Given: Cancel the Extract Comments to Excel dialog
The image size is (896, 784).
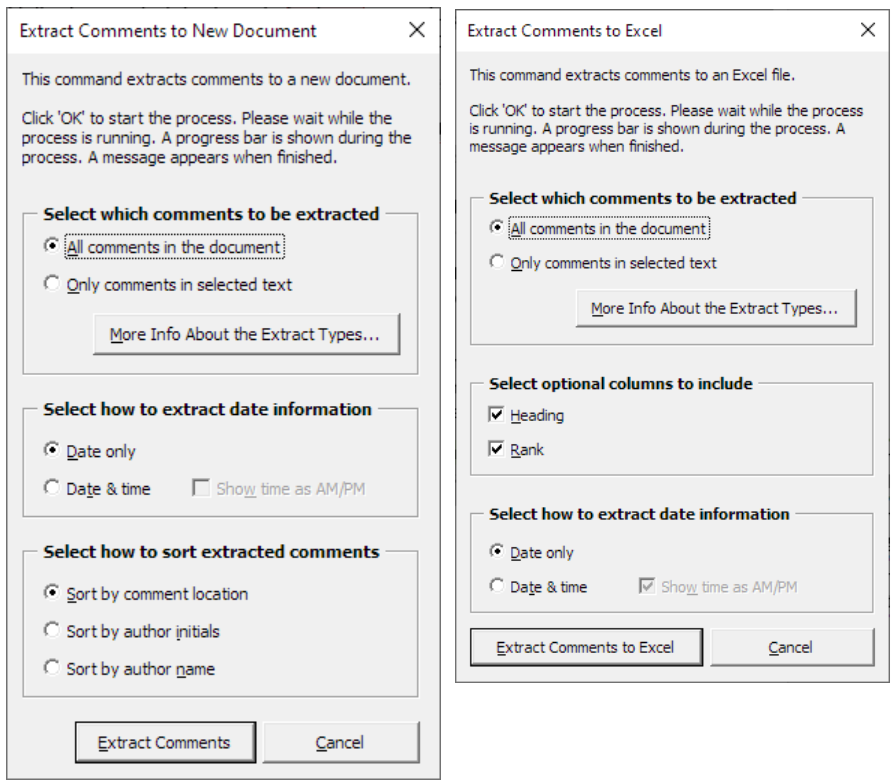Looking at the screenshot, I should (x=792, y=647).
